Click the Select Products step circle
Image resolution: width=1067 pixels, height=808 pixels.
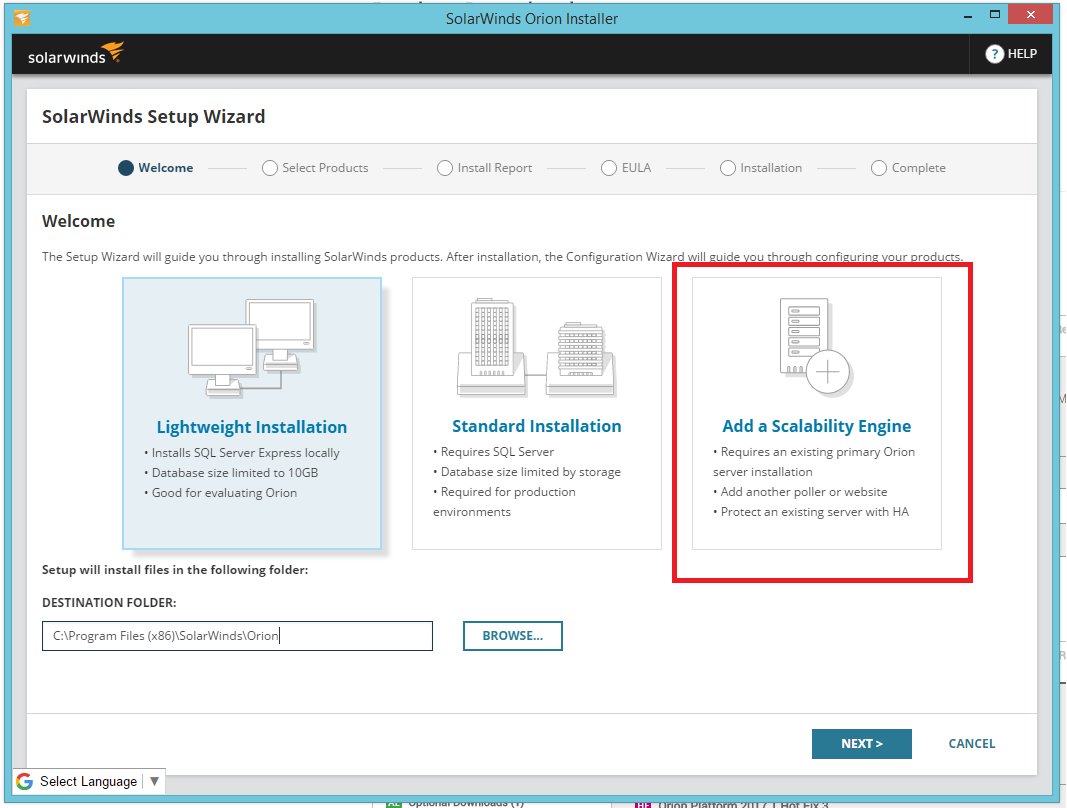coord(269,167)
